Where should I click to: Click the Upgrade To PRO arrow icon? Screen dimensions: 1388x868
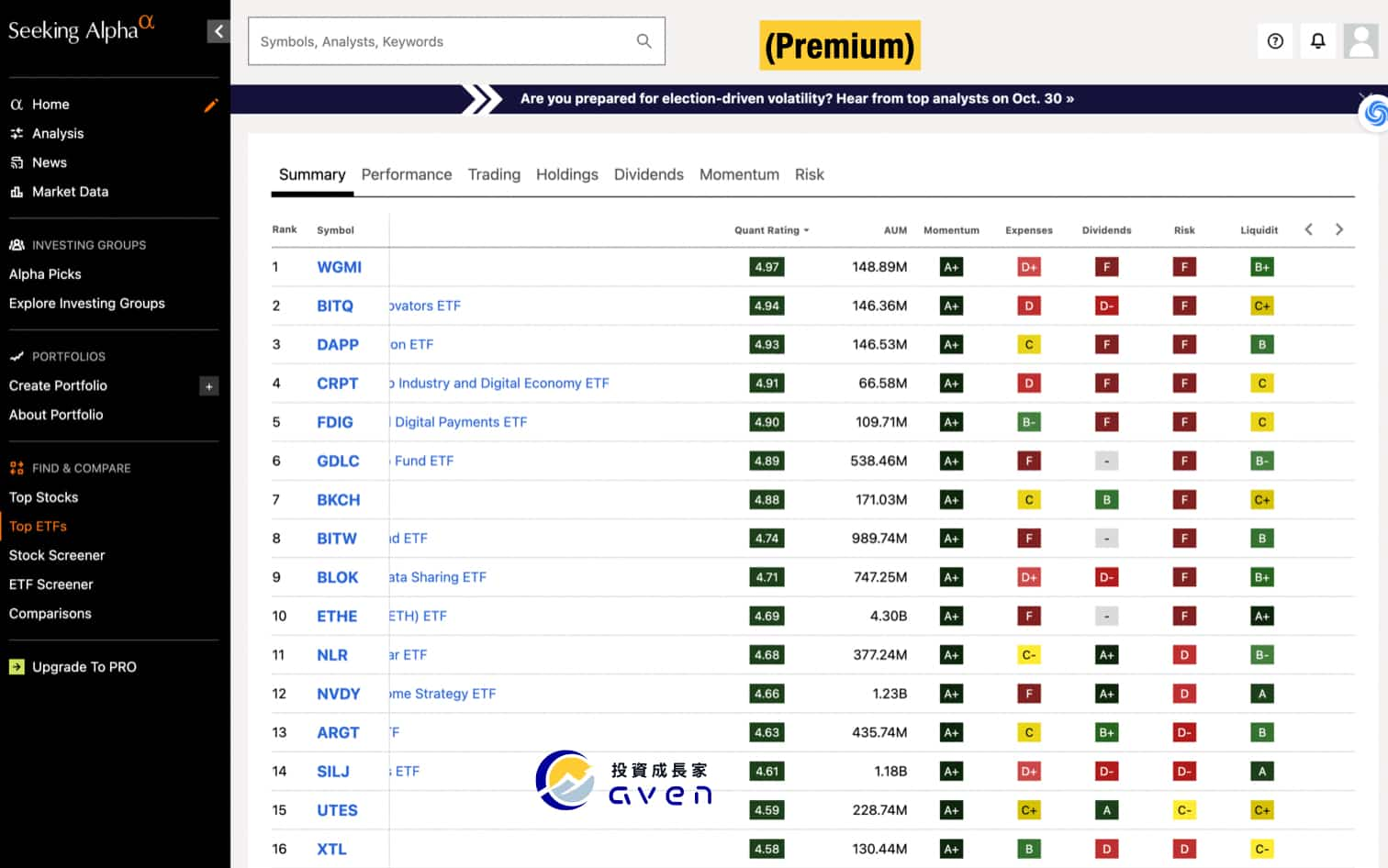pyautogui.click(x=17, y=667)
